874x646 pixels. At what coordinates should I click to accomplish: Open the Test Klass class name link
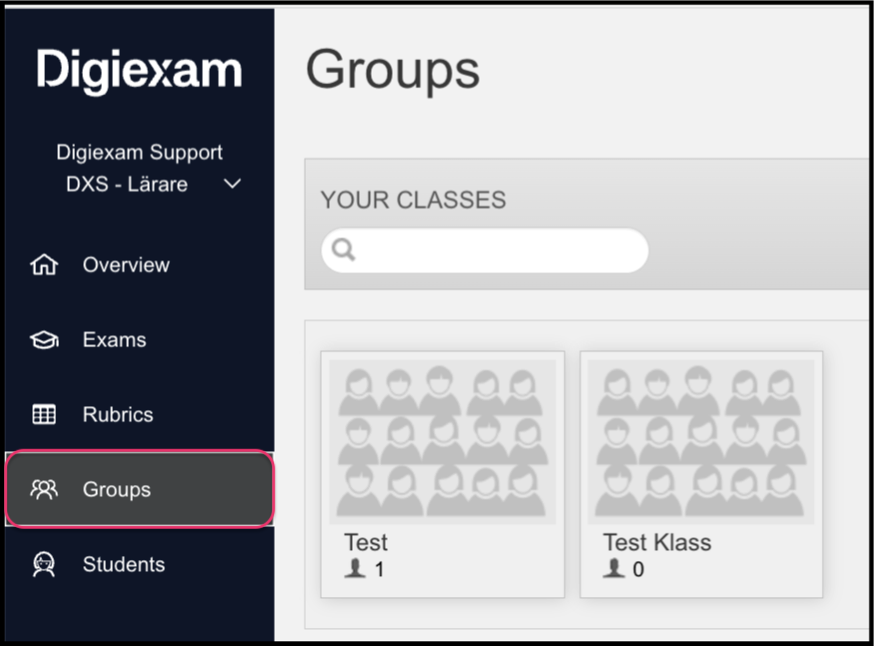click(x=657, y=542)
